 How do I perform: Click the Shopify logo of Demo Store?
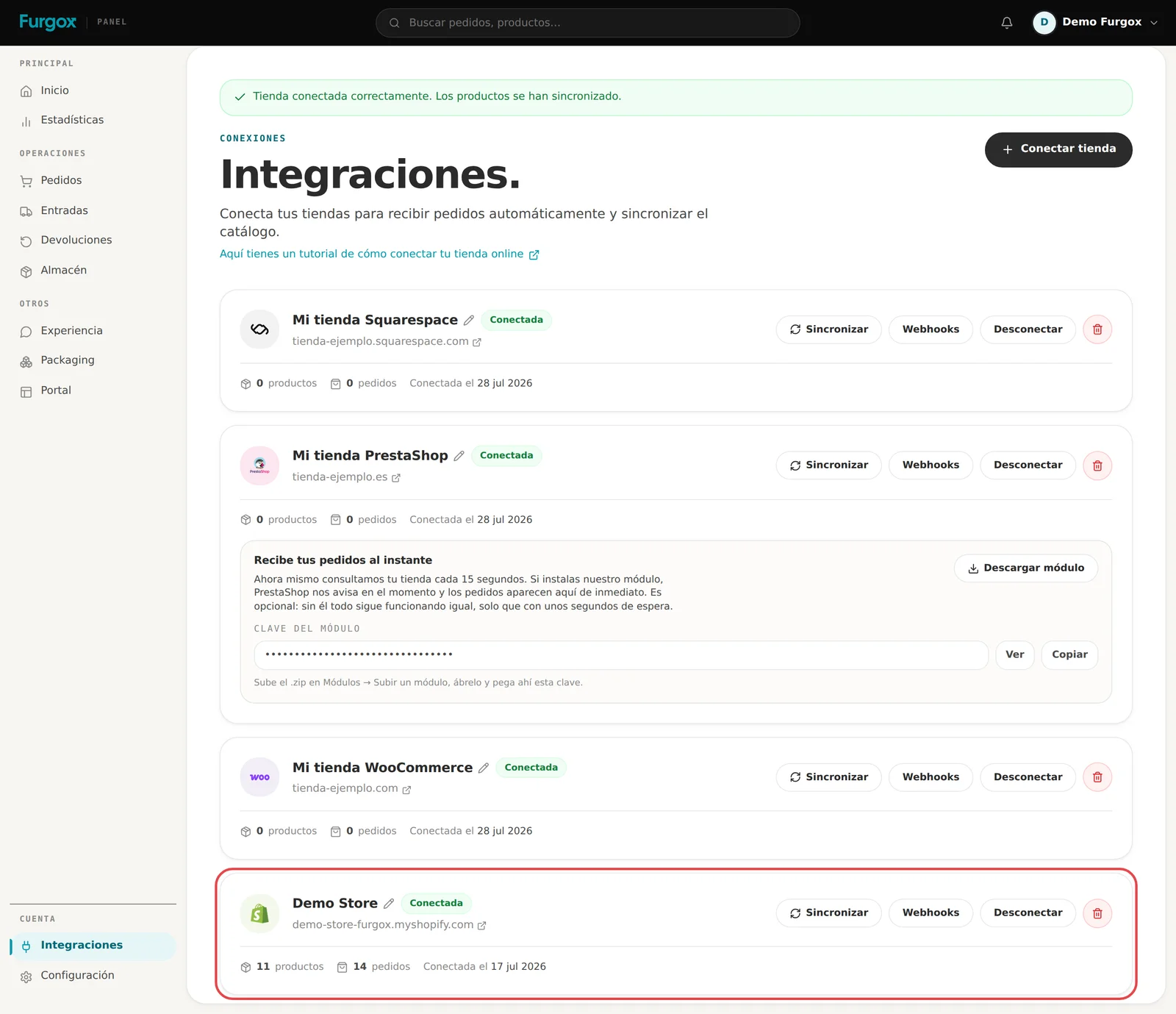(259, 913)
